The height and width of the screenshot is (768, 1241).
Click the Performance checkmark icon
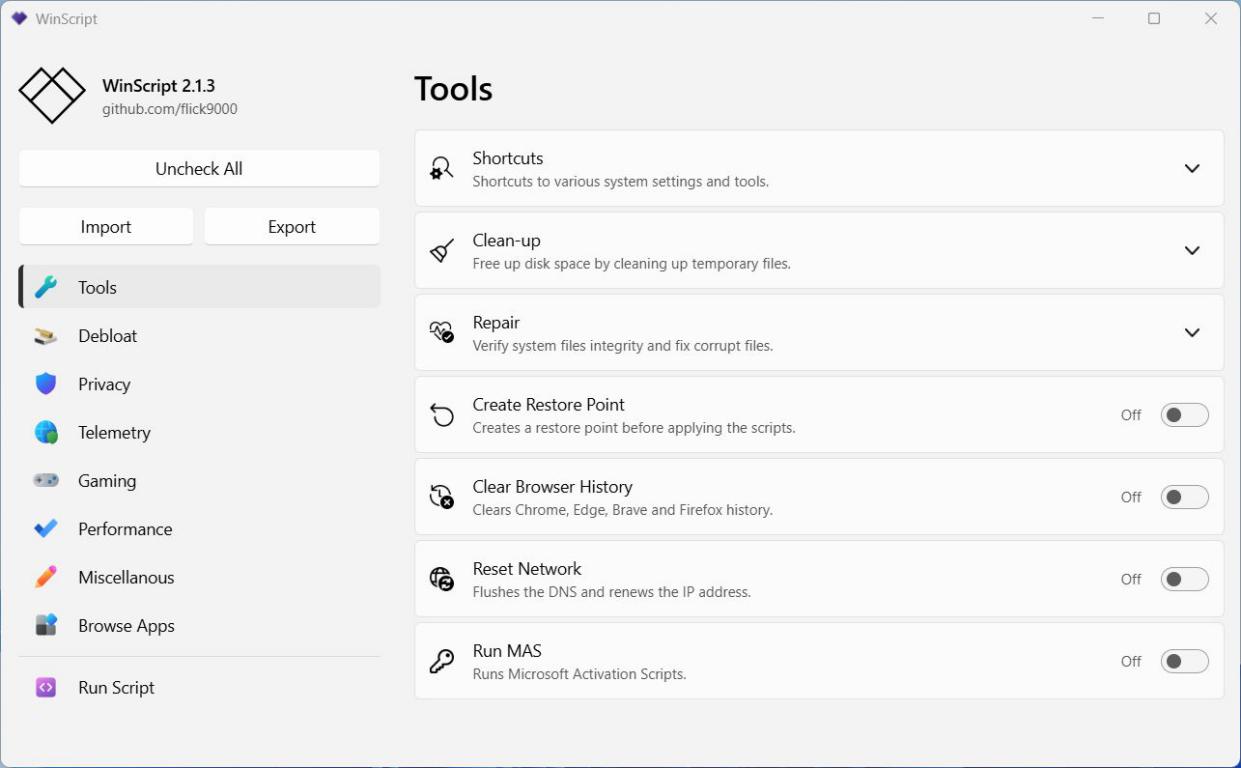point(46,529)
